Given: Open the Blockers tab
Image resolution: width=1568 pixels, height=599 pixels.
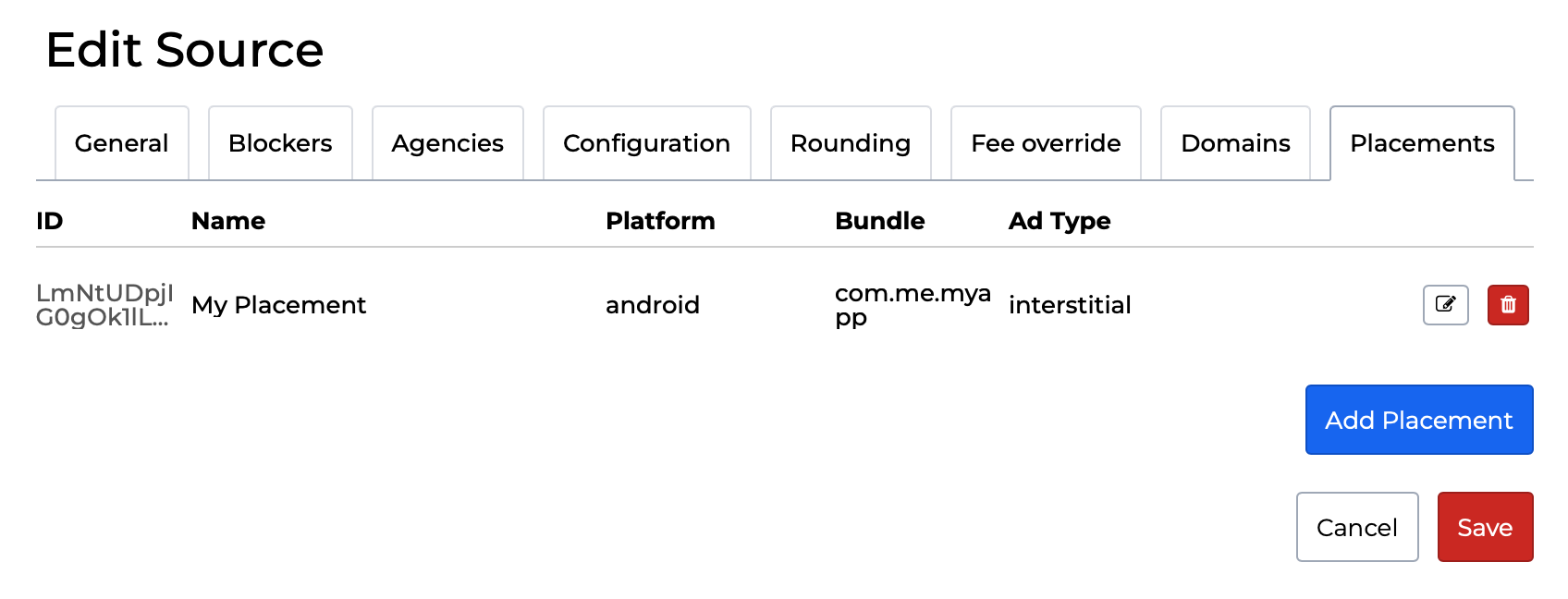Looking at the screenshot, I should tap(280, 143).
